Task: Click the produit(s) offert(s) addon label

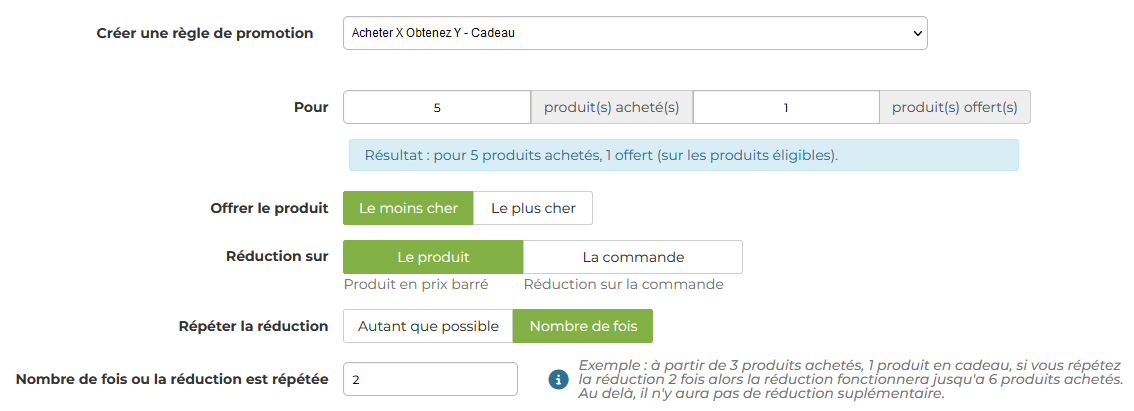Action: click(x=955, y=107)
